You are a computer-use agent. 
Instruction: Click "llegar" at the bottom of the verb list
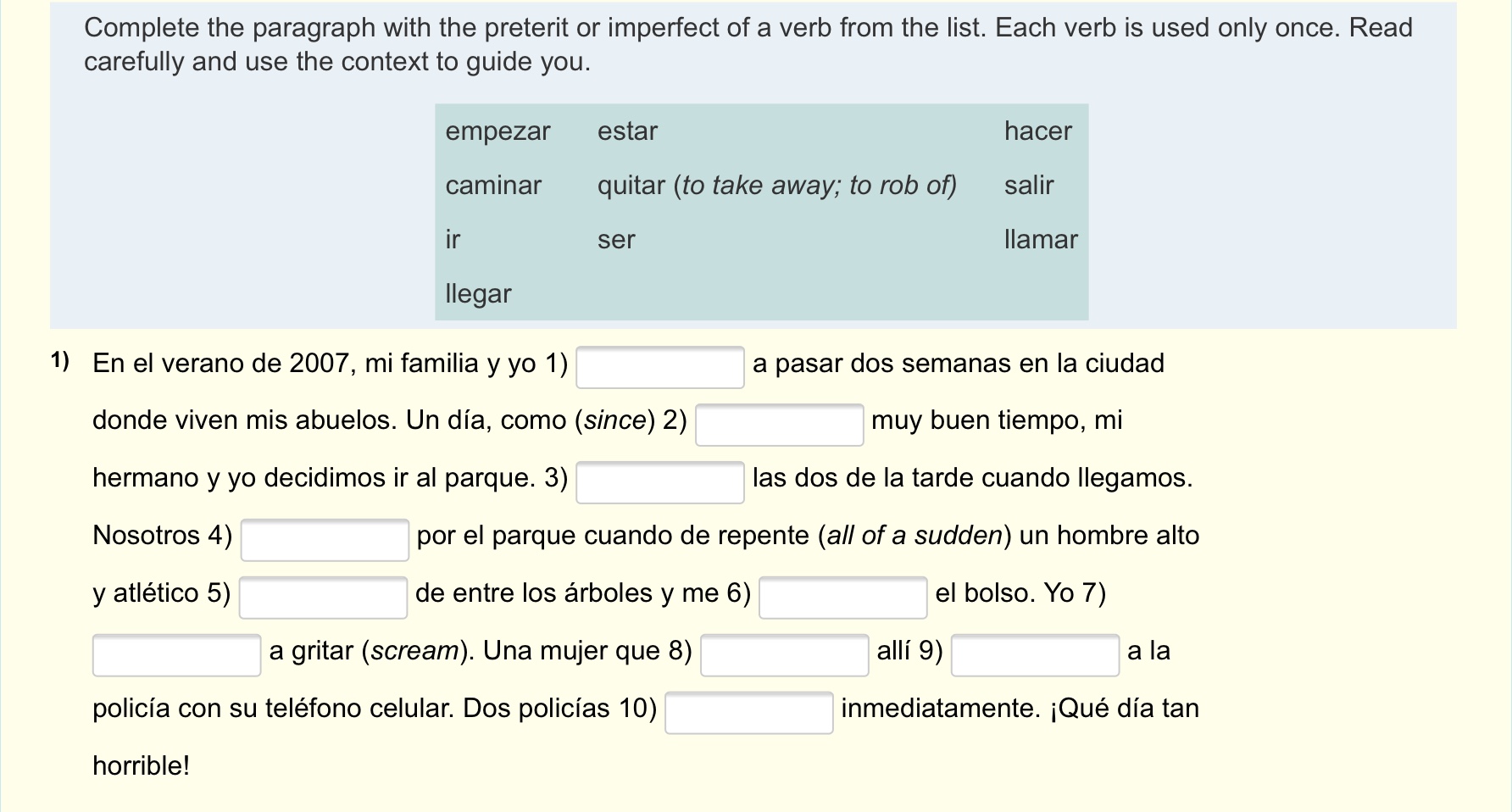[478, 294]
